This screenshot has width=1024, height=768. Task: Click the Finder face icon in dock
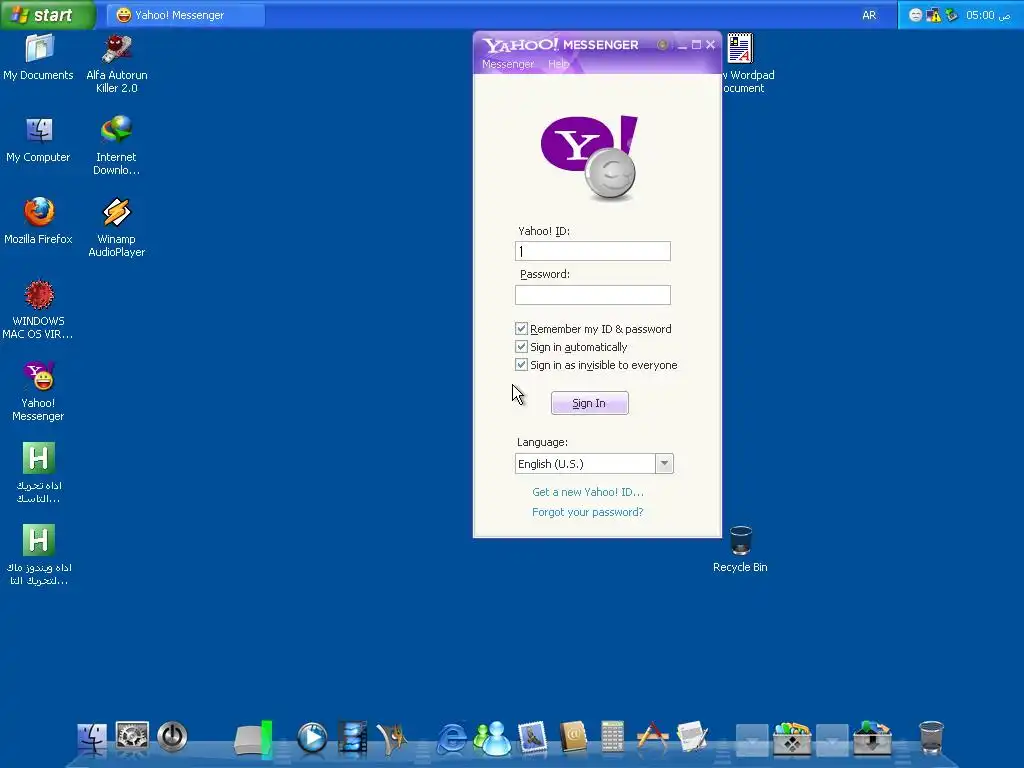pos(92,738)
